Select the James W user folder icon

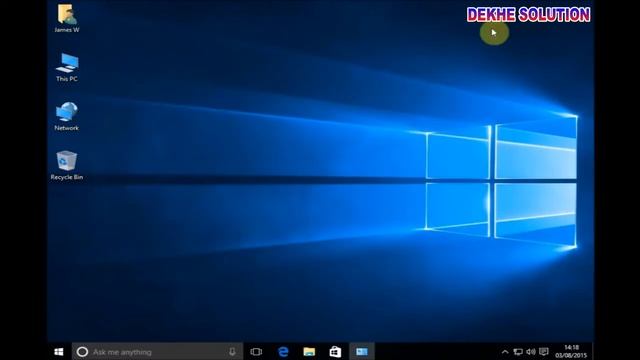pyautogui.click(x=67, y=18)
